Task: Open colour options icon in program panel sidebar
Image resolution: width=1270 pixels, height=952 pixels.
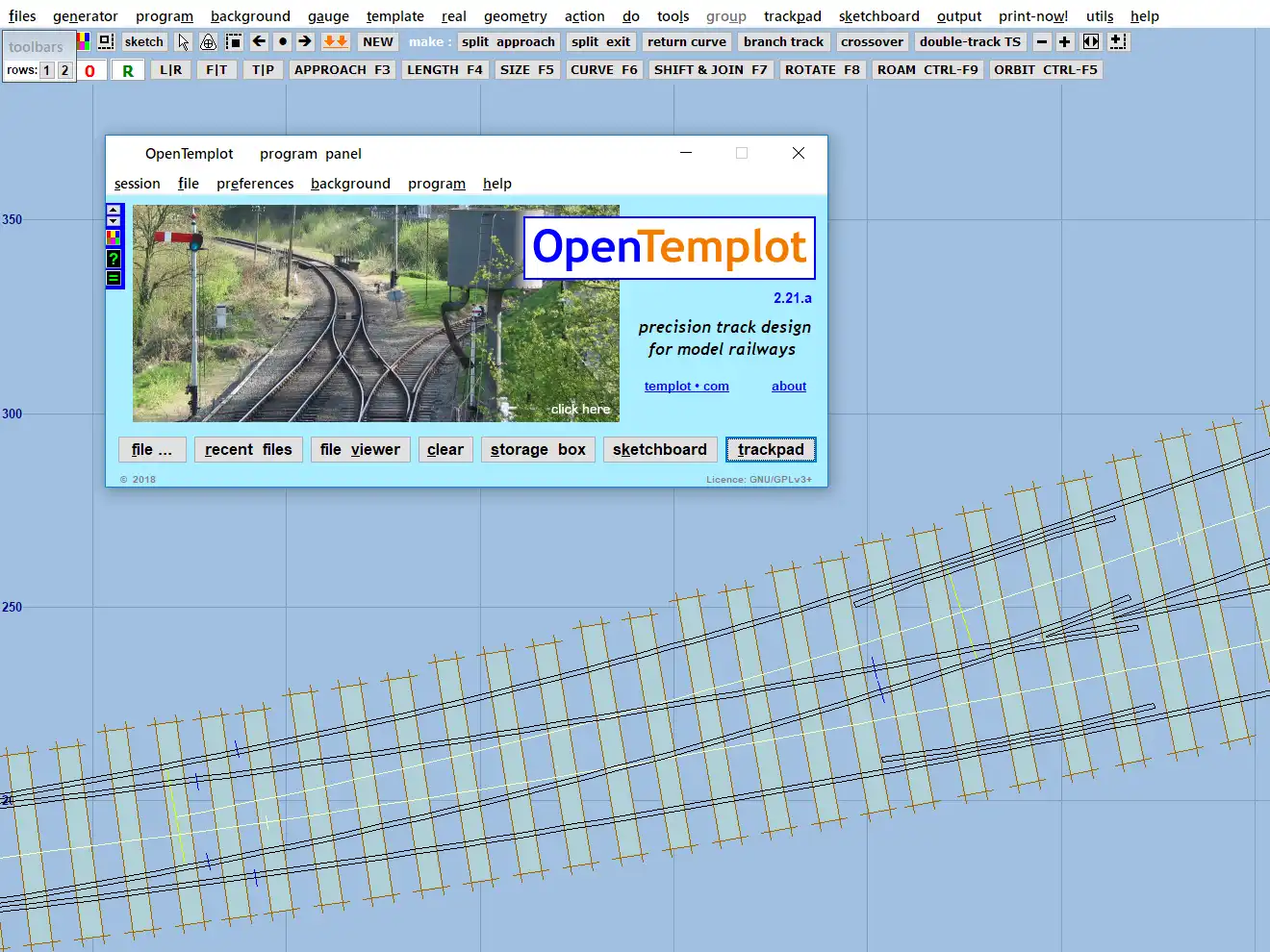Action: point(114,238)
